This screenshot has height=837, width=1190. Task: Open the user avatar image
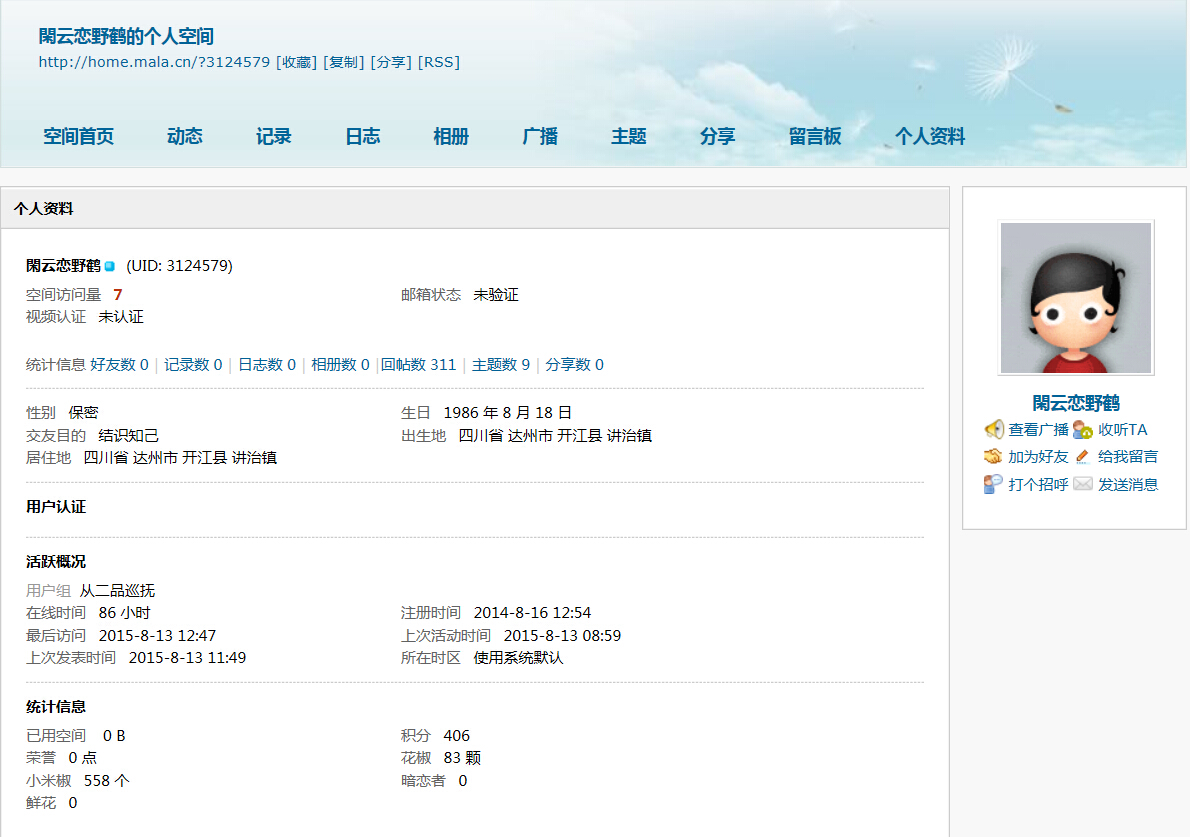(1075, 298)
